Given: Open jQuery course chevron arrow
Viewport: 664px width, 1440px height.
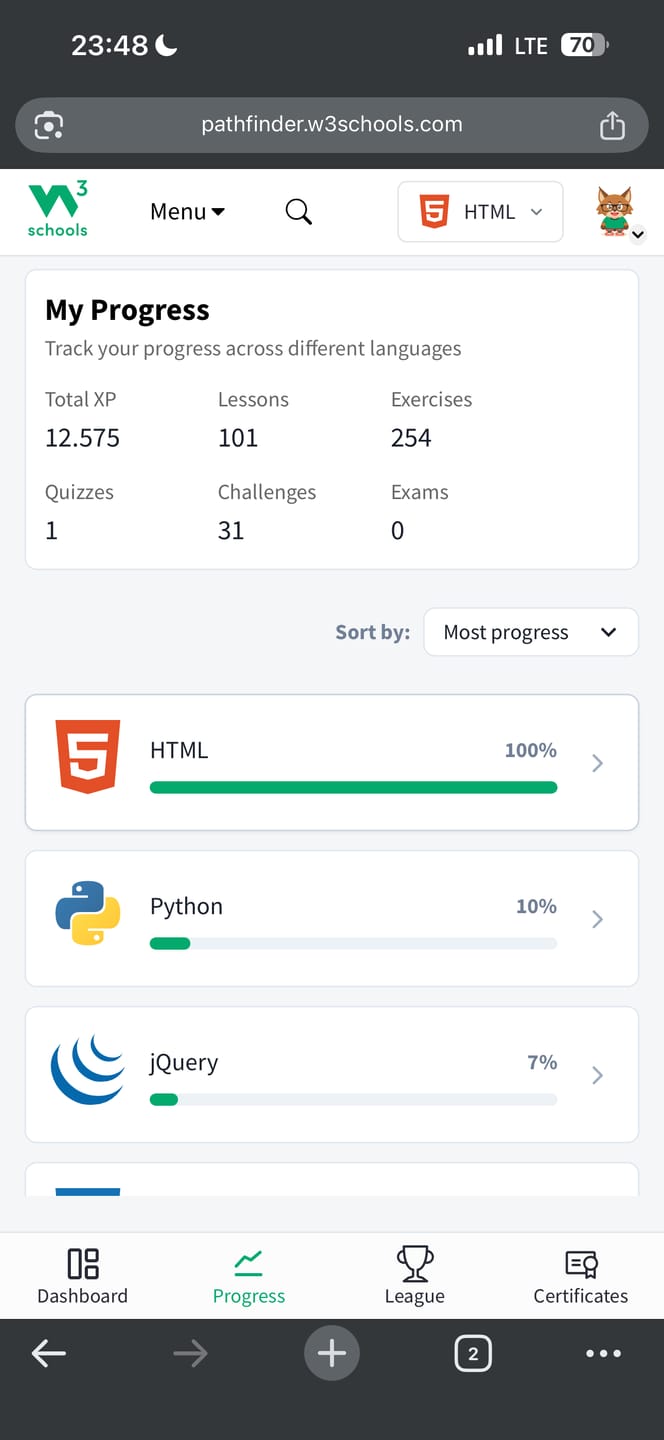Looking at the screenshot, I should click(x=598, y=1075).
